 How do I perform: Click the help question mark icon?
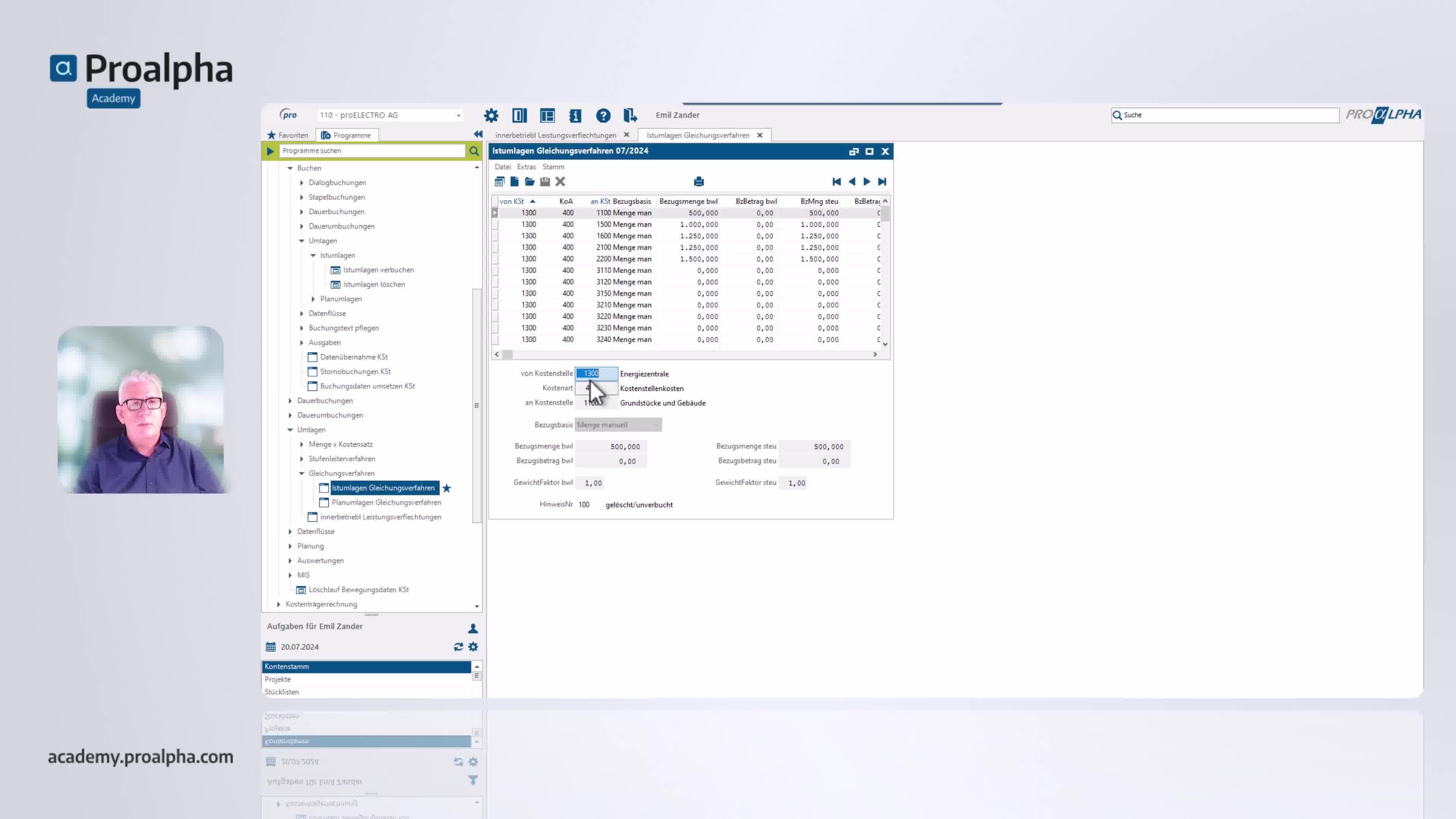pyautogui.click(x=603, y=115)
